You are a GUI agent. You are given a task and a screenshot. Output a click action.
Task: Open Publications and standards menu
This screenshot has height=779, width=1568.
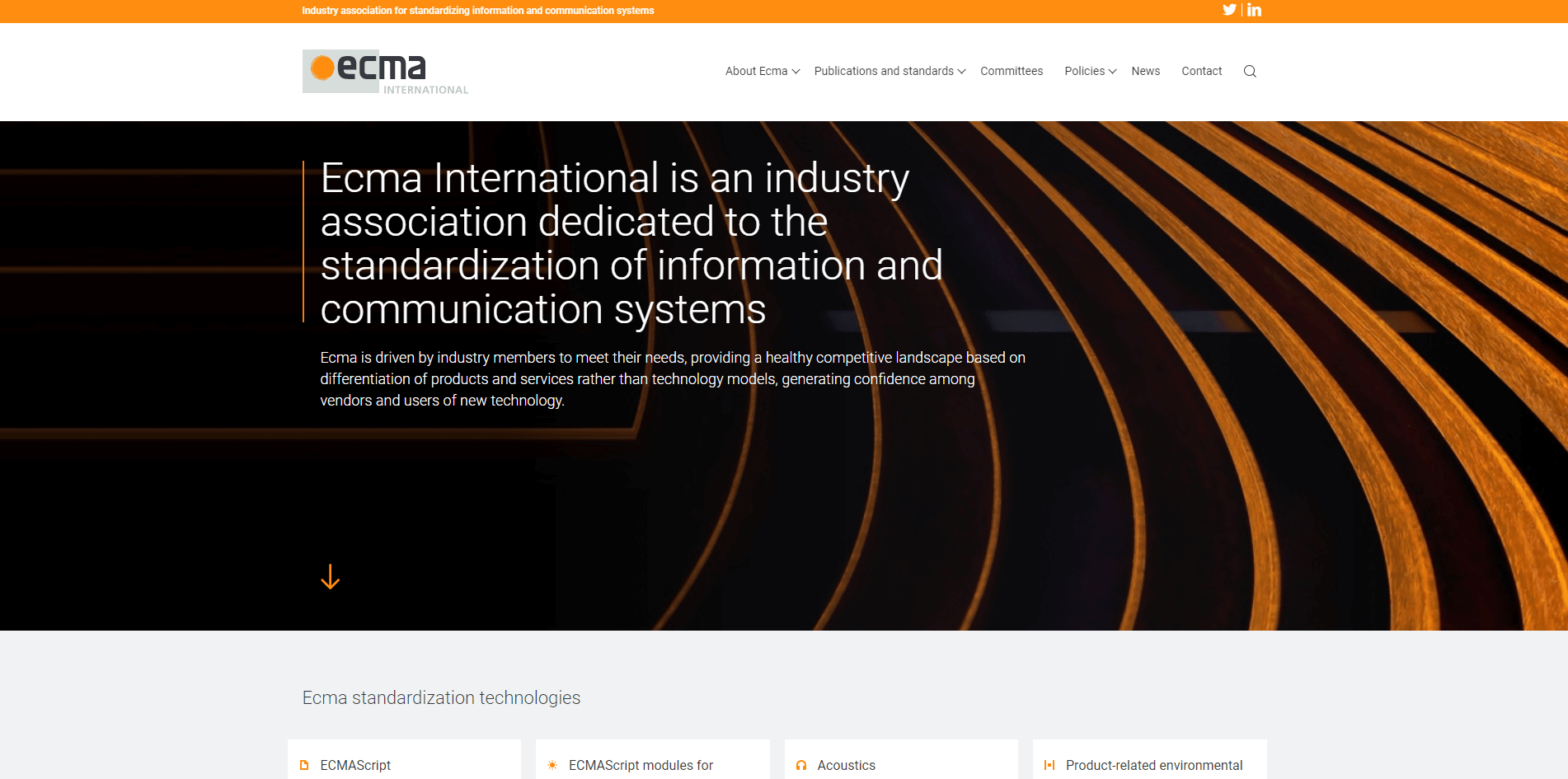coord(884,71)
